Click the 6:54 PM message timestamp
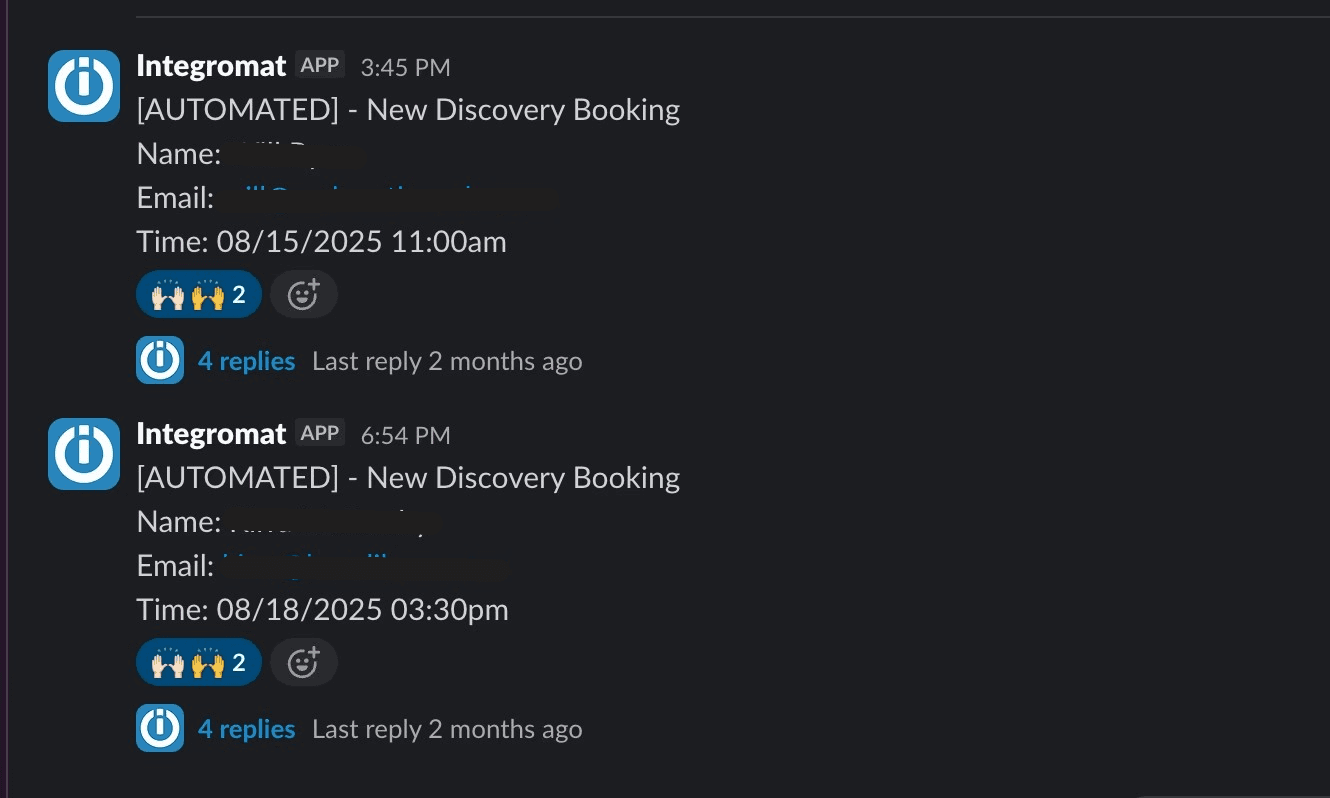Viewport: 1330px width, 798px height. [405, 435]
